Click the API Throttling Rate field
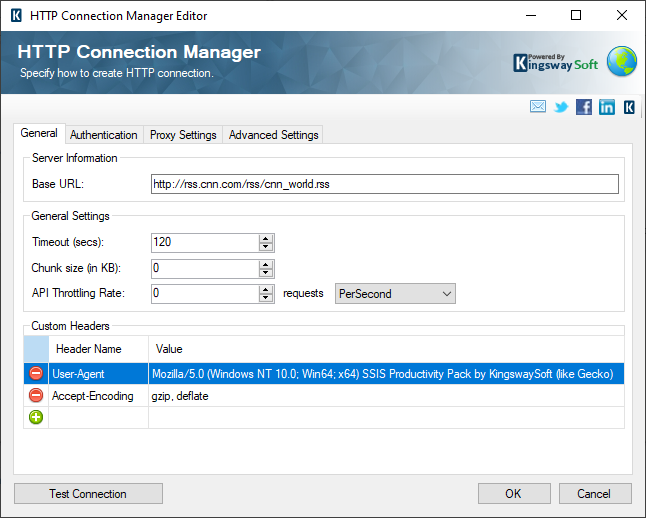 point(205,293)
